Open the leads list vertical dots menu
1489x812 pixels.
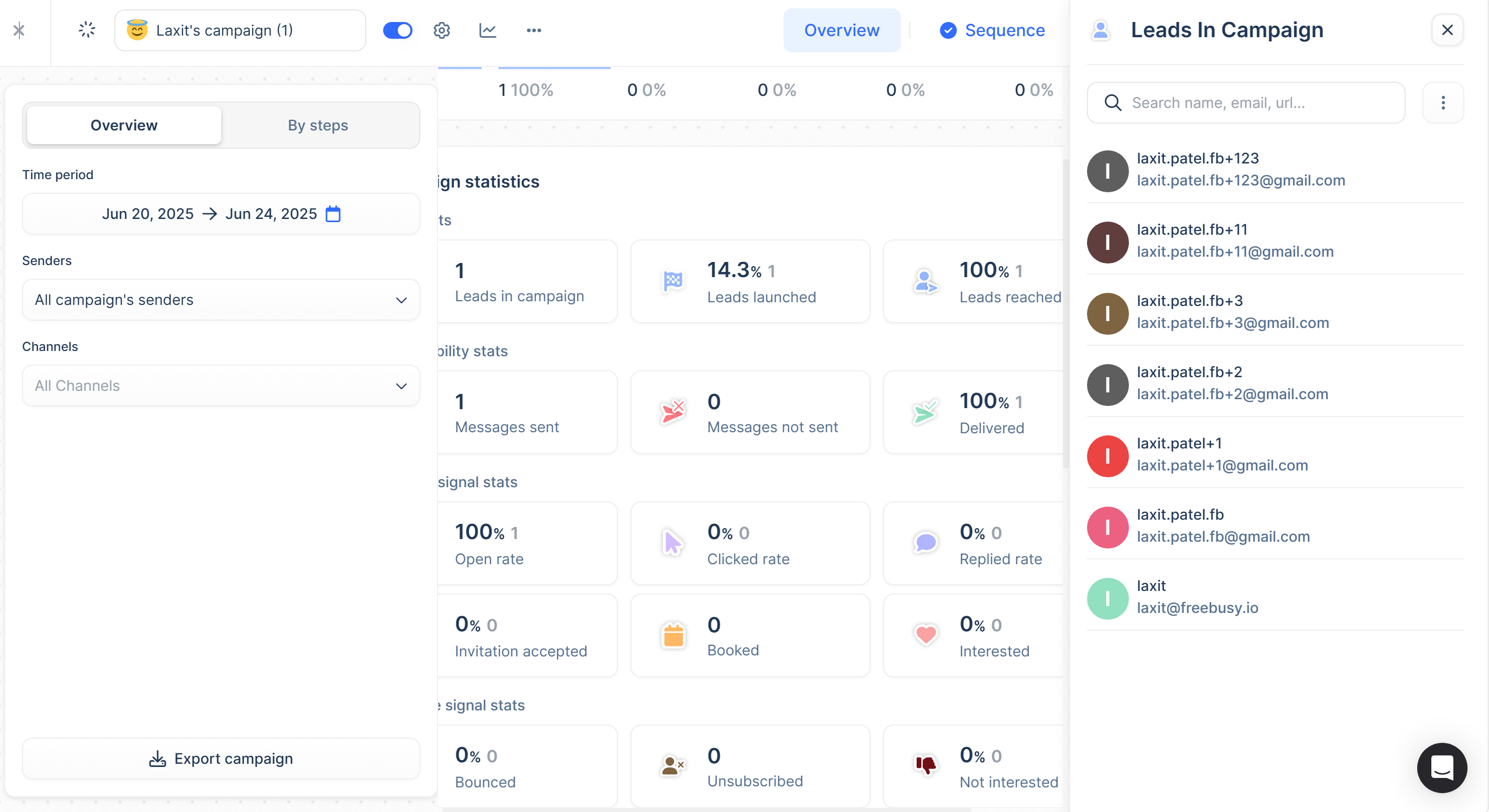(1443, 103)
